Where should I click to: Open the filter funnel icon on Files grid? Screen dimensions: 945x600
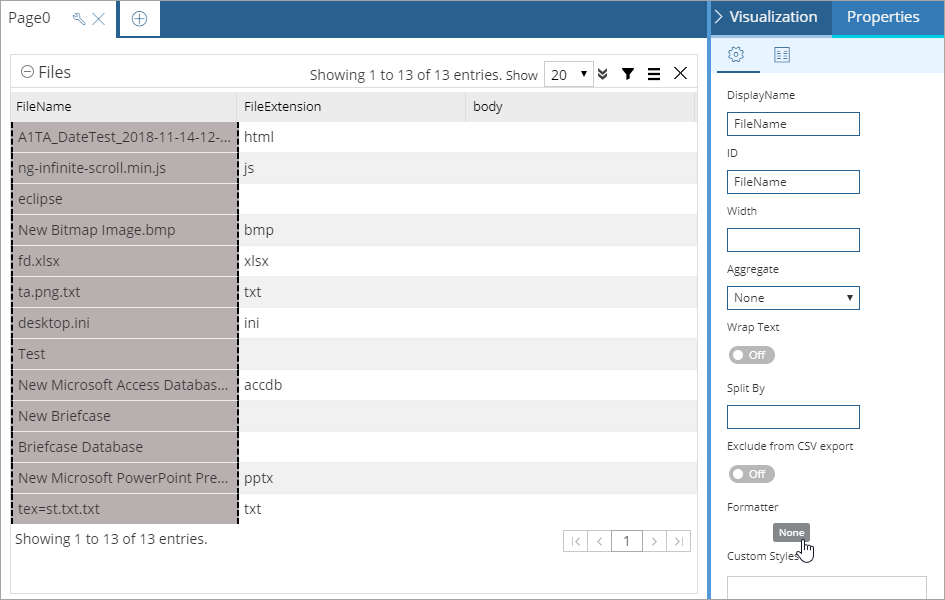coord(628,73)
